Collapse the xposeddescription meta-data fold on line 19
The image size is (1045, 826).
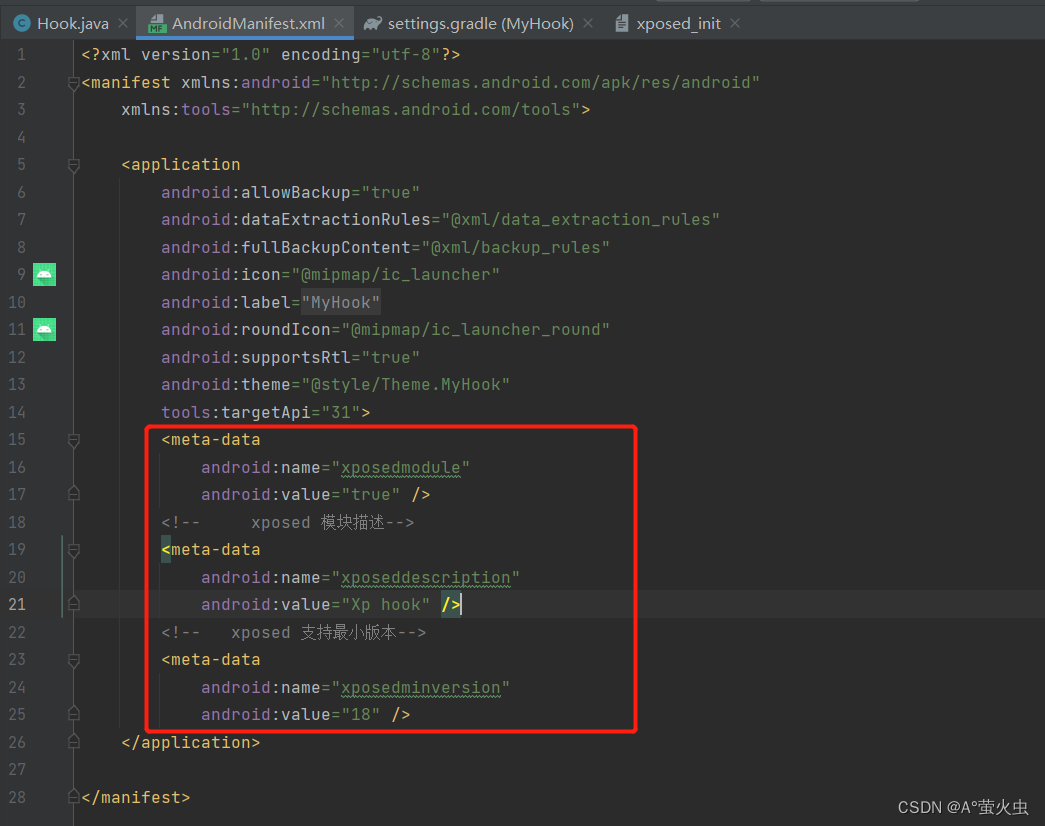(74, 551)
